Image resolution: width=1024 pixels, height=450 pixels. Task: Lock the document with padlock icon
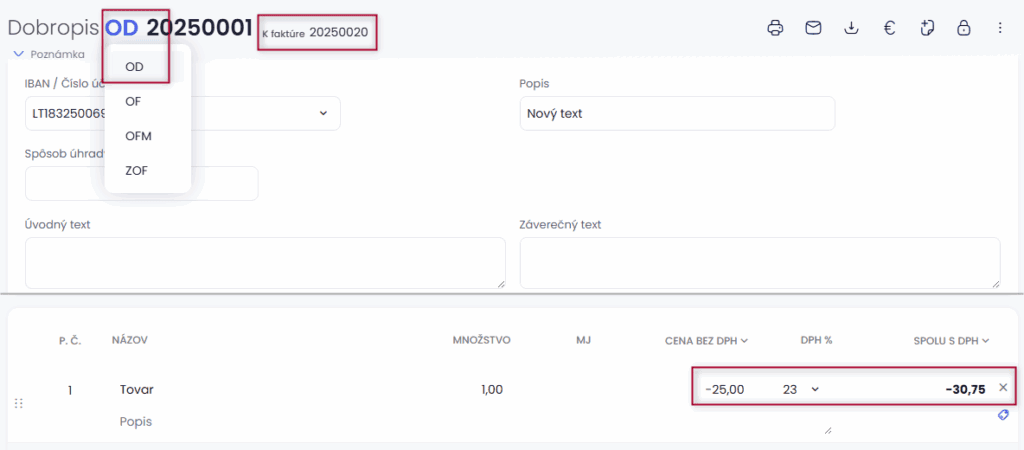click(963, 28)
